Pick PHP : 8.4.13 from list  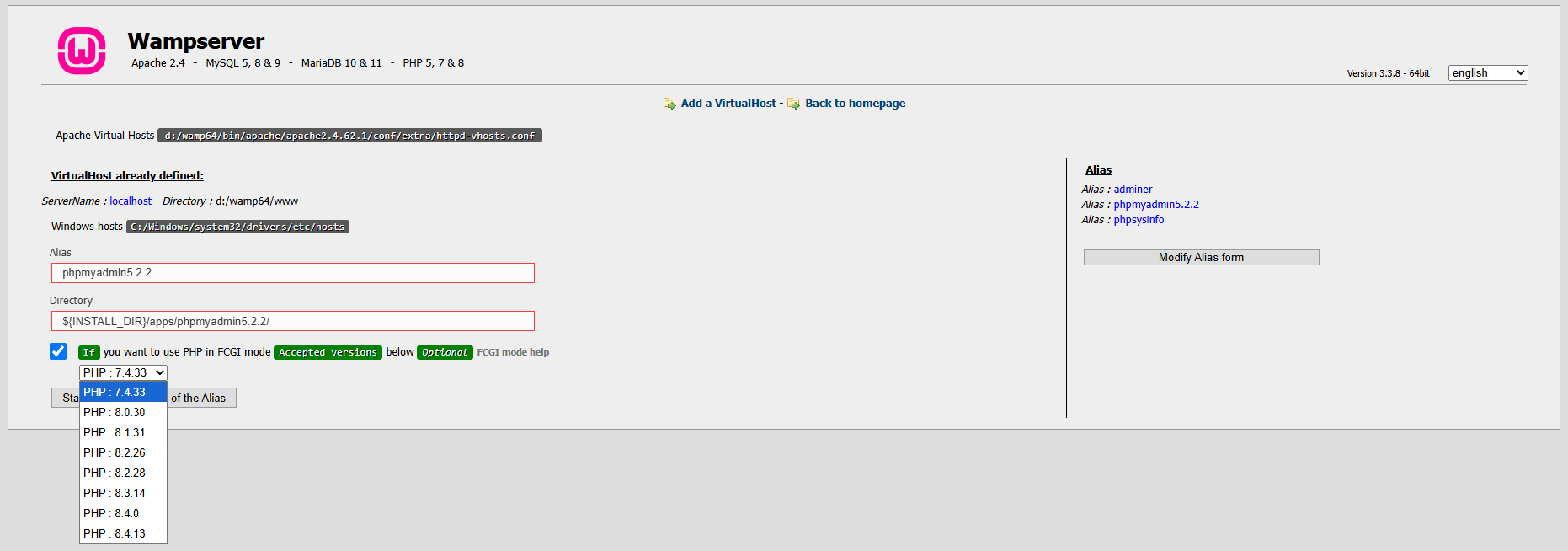coord(115,533)
